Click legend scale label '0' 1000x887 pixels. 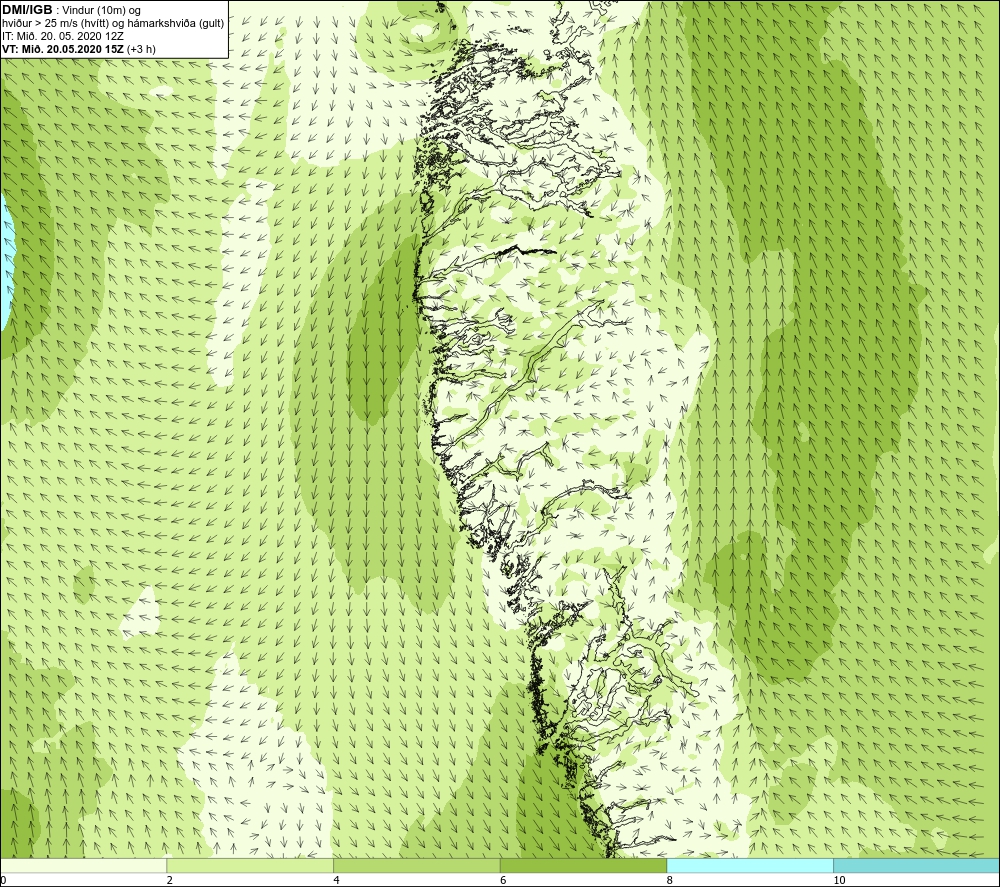pyautogui.click(x=3, y=881)
